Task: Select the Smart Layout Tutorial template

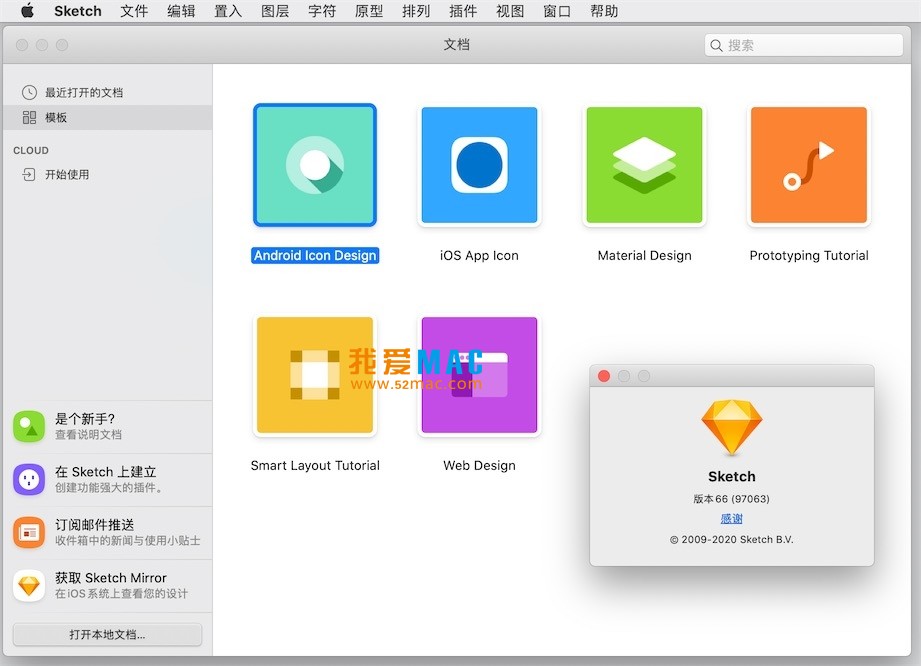Action: 314,375
